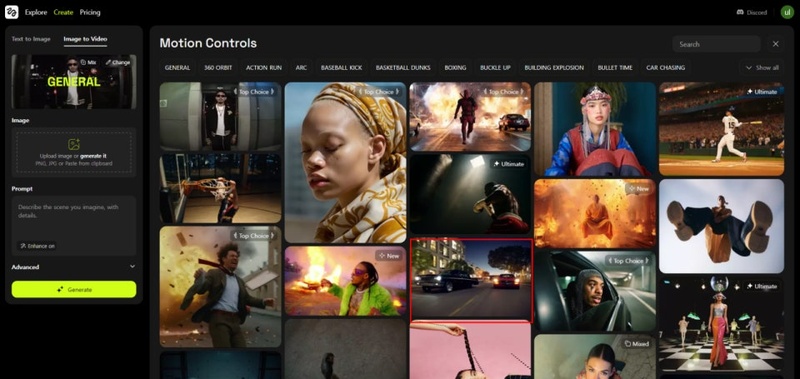Click the Motion Controls search field

coord(716,44)
